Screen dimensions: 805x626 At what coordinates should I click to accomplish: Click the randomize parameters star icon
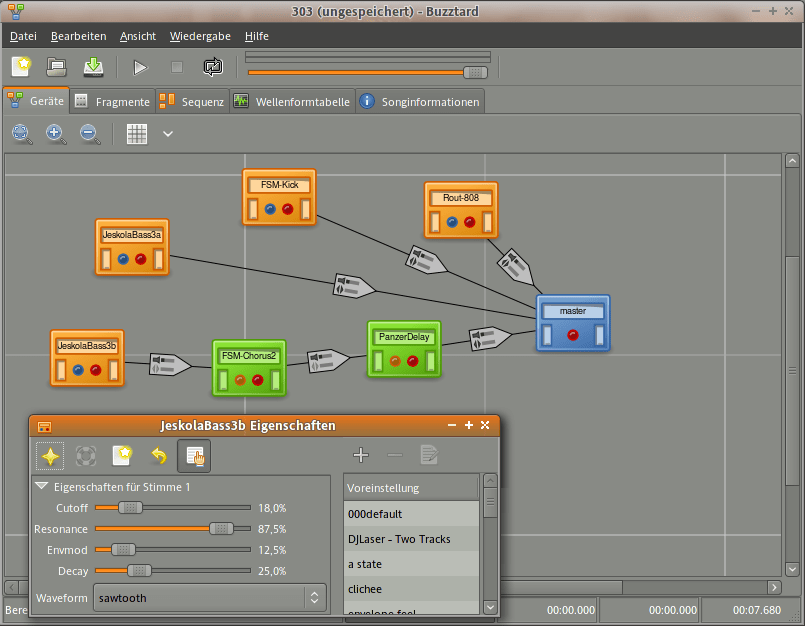(48, 455)
